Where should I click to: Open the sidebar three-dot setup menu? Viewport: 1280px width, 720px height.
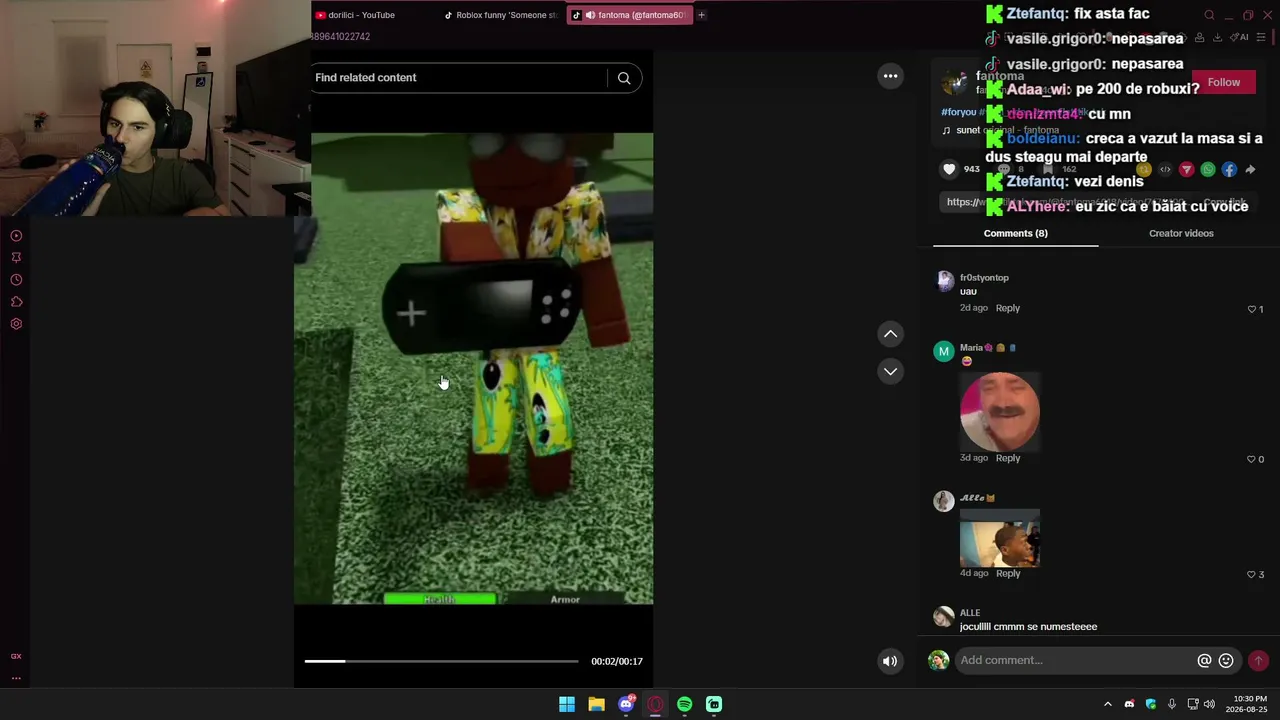pyautogui.click(x=16, y=678)
